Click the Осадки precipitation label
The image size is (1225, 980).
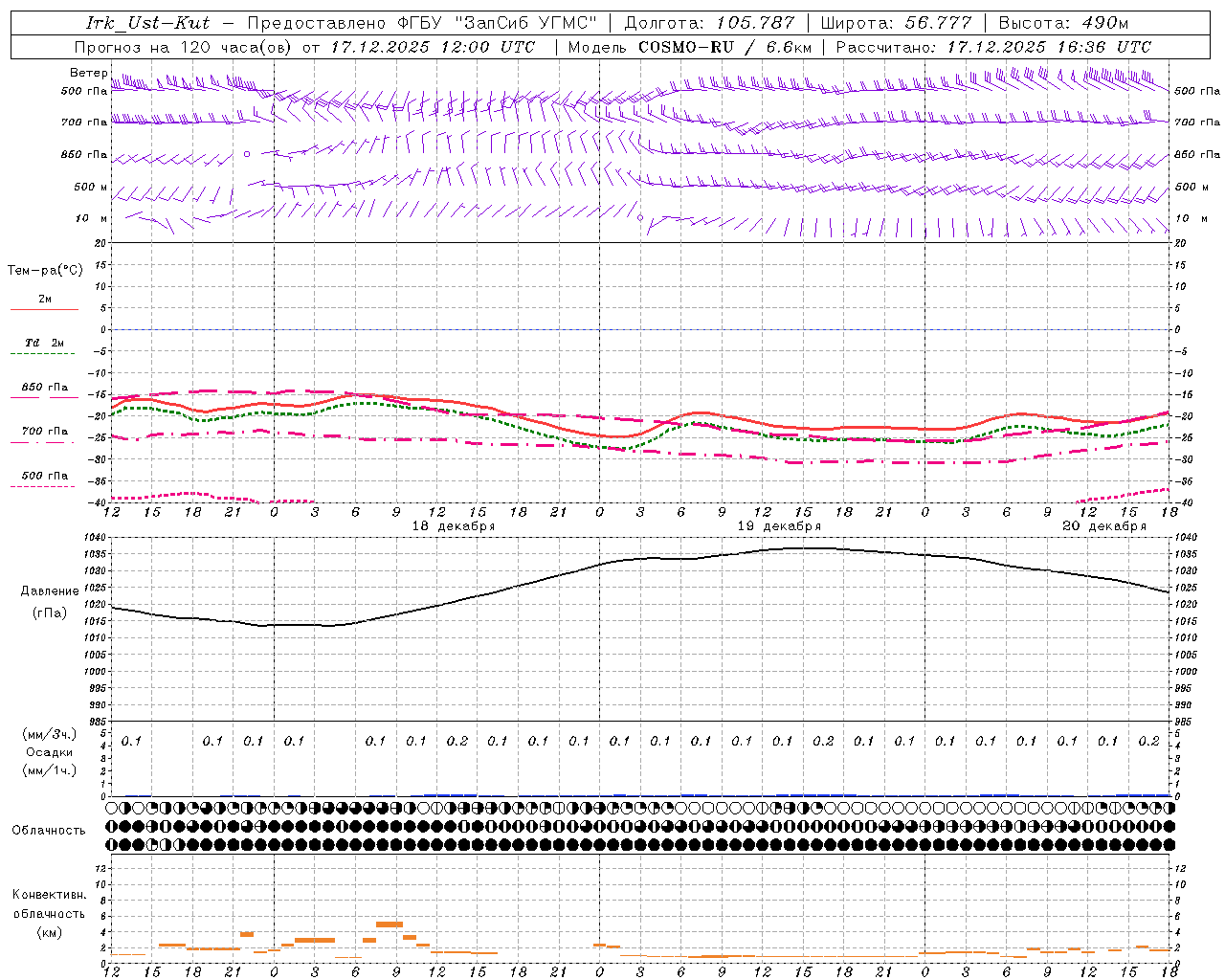pos(49,752)
